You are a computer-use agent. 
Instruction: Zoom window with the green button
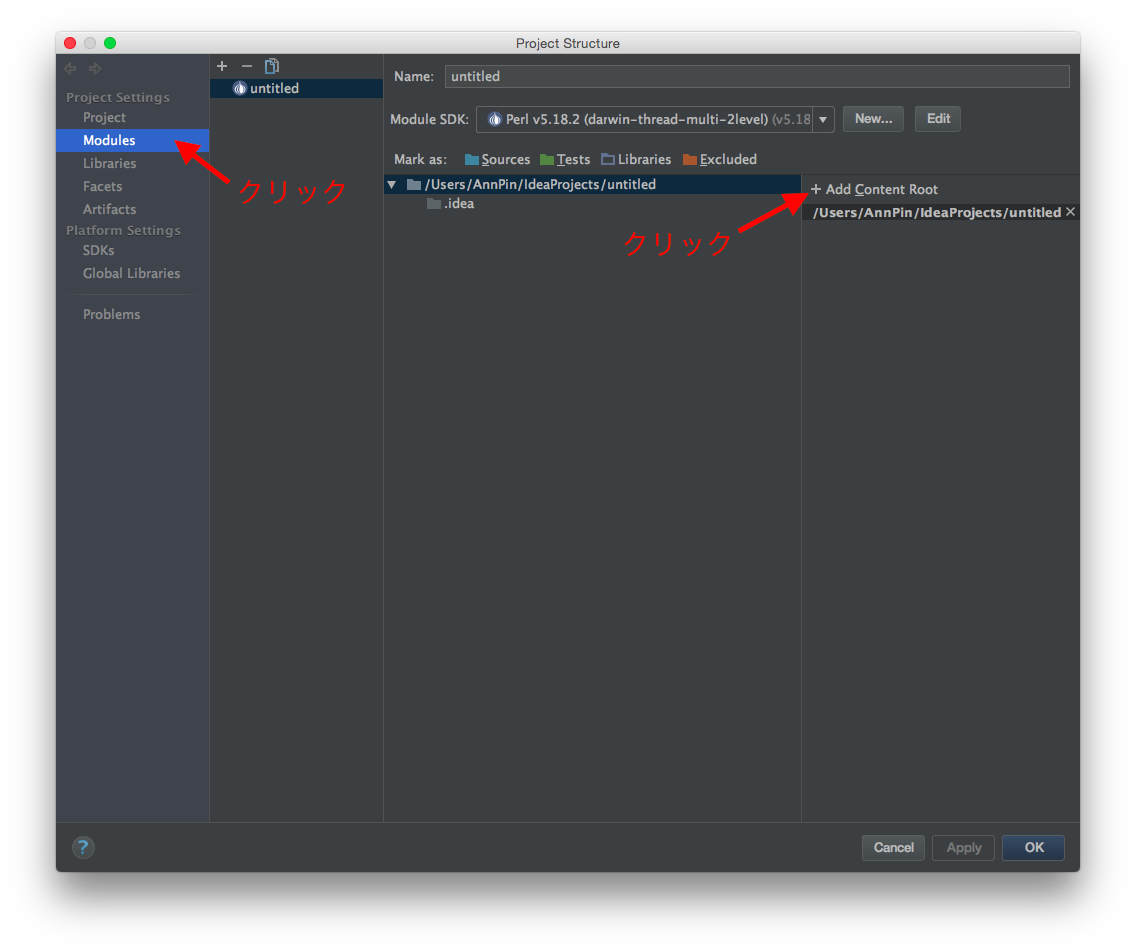coord(110,43)
